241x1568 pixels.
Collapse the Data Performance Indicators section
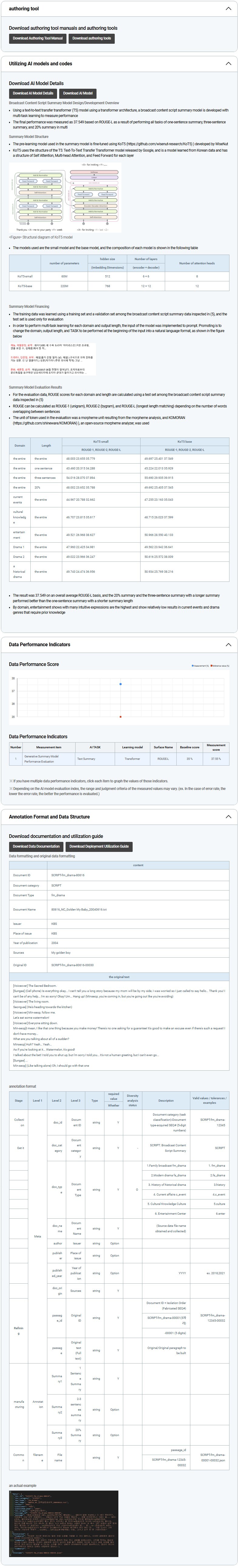(228, 645)
